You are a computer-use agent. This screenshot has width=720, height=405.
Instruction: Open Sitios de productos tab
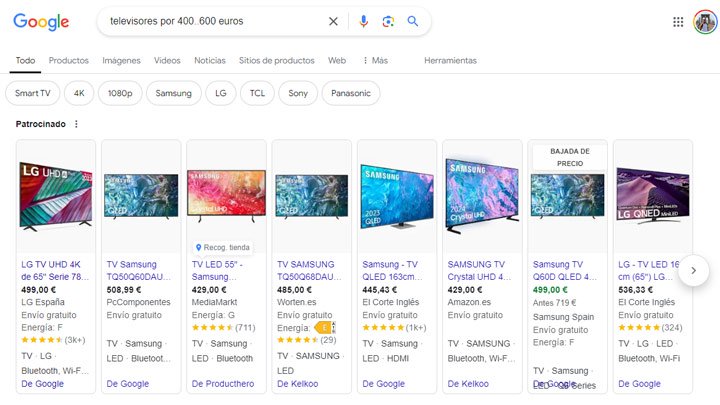(276, 61)
